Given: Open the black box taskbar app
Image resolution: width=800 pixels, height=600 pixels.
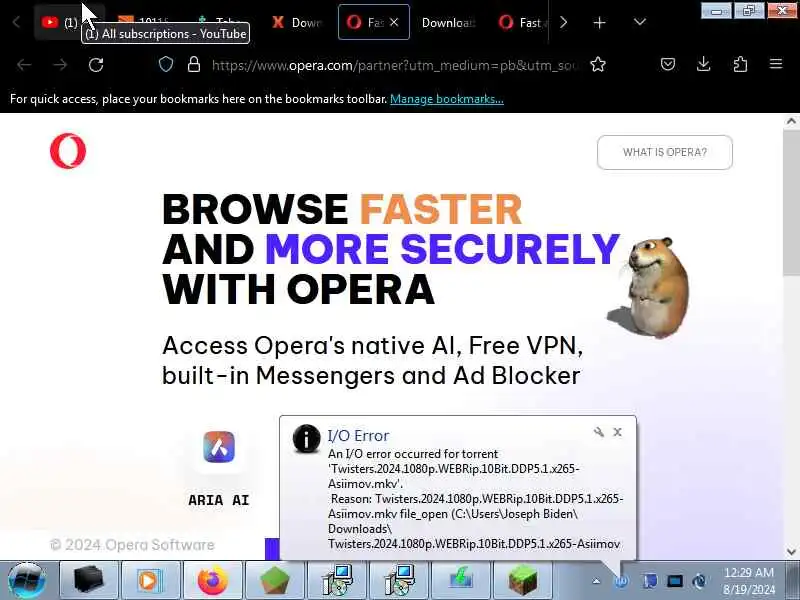Looking at the screenshot, I should (x=89, y=581).
